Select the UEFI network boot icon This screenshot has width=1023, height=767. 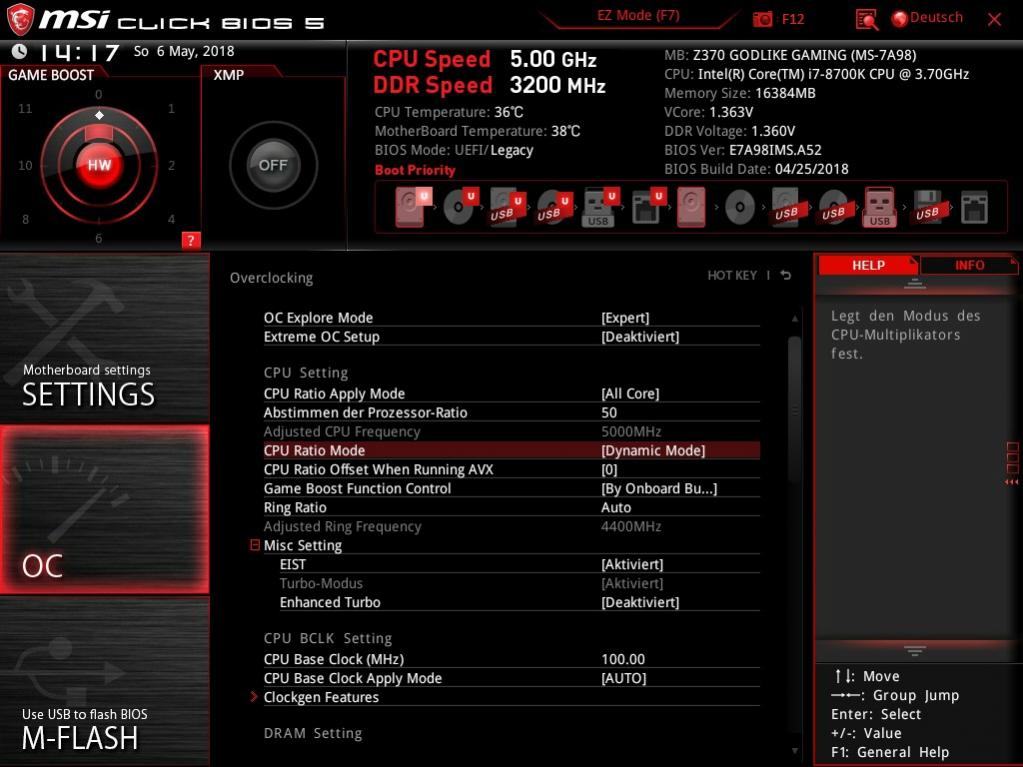tap(648, 207)
